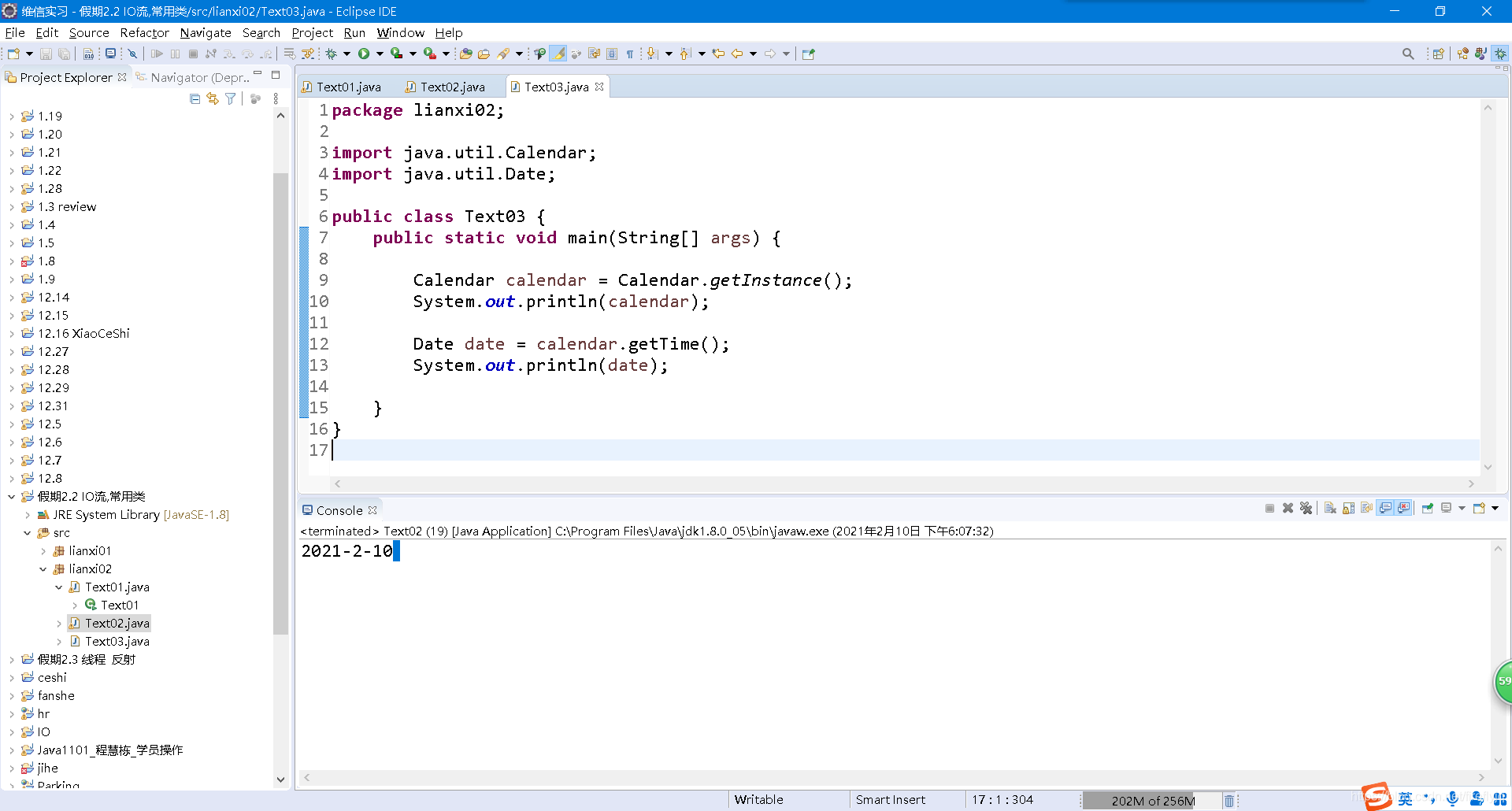Viewport: 1512px width, 811px height.
Task: Click Next Annotation arrow icon
Action: [652, 54]
